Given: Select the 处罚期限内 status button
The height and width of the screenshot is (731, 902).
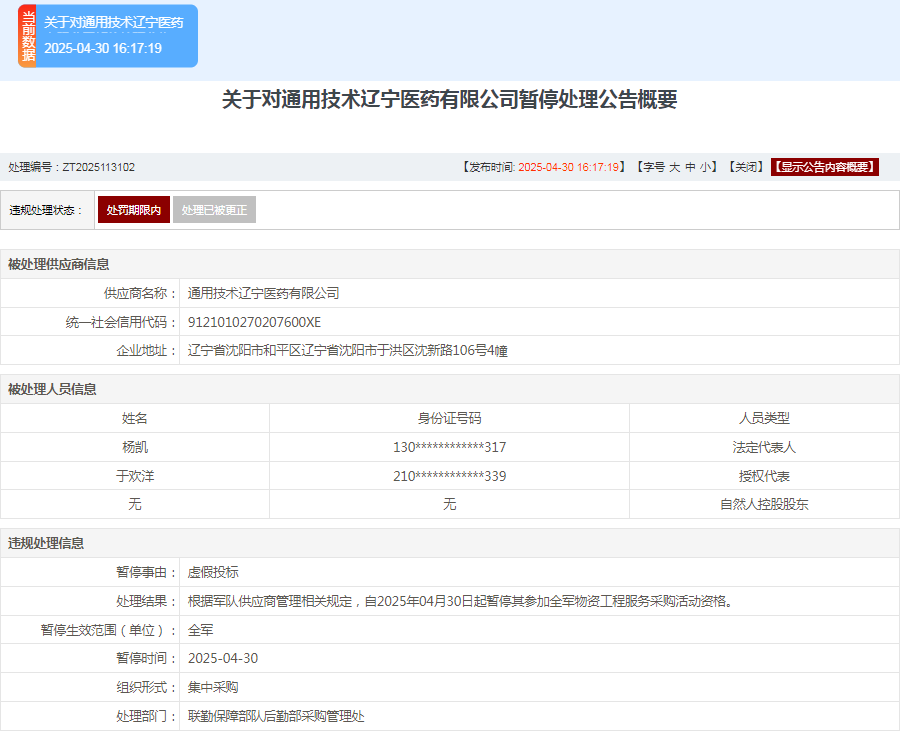Looking at the screenshot, I should point(133,210).
